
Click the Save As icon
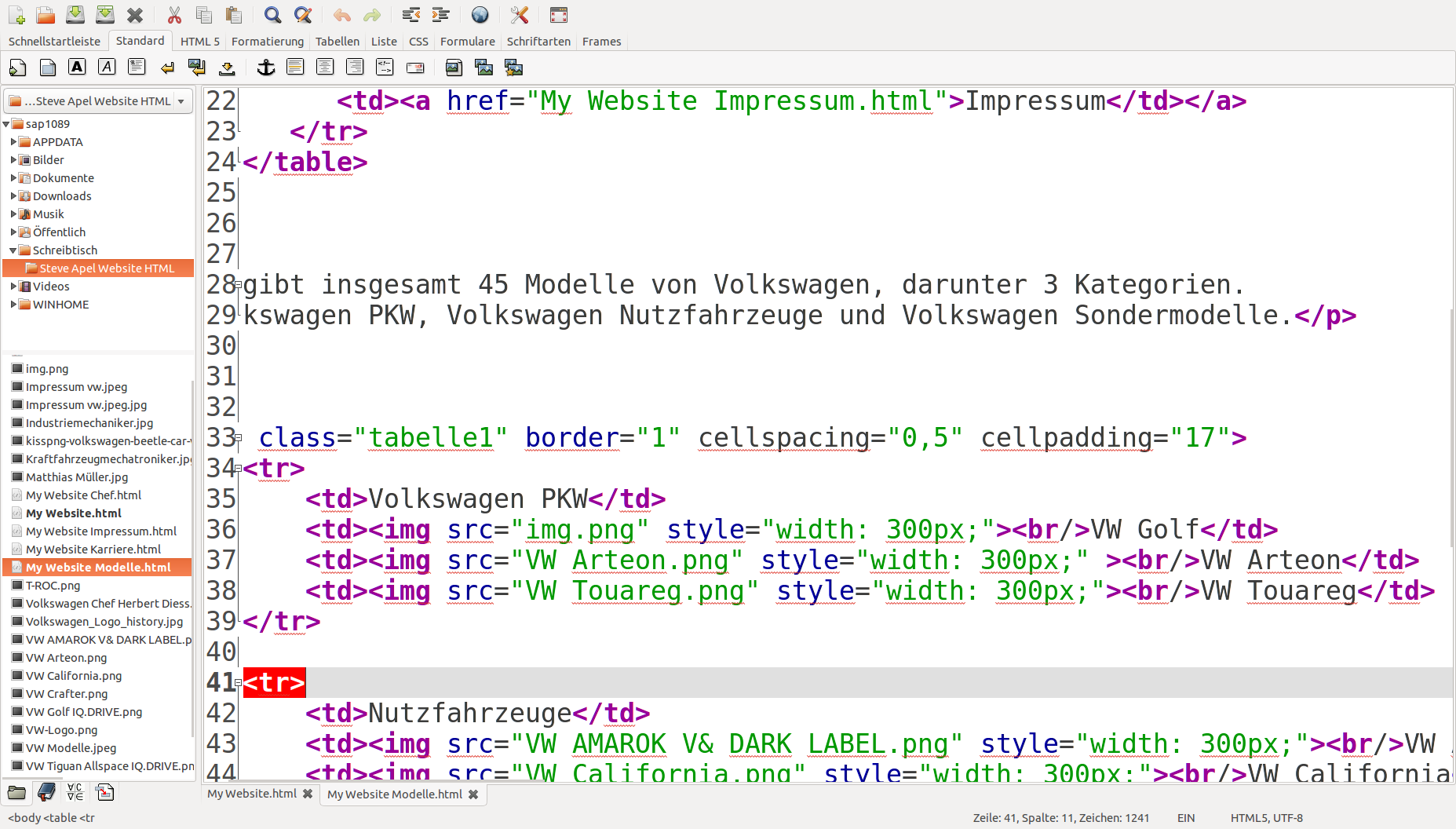pyautogui.click(x=105, y=15)
